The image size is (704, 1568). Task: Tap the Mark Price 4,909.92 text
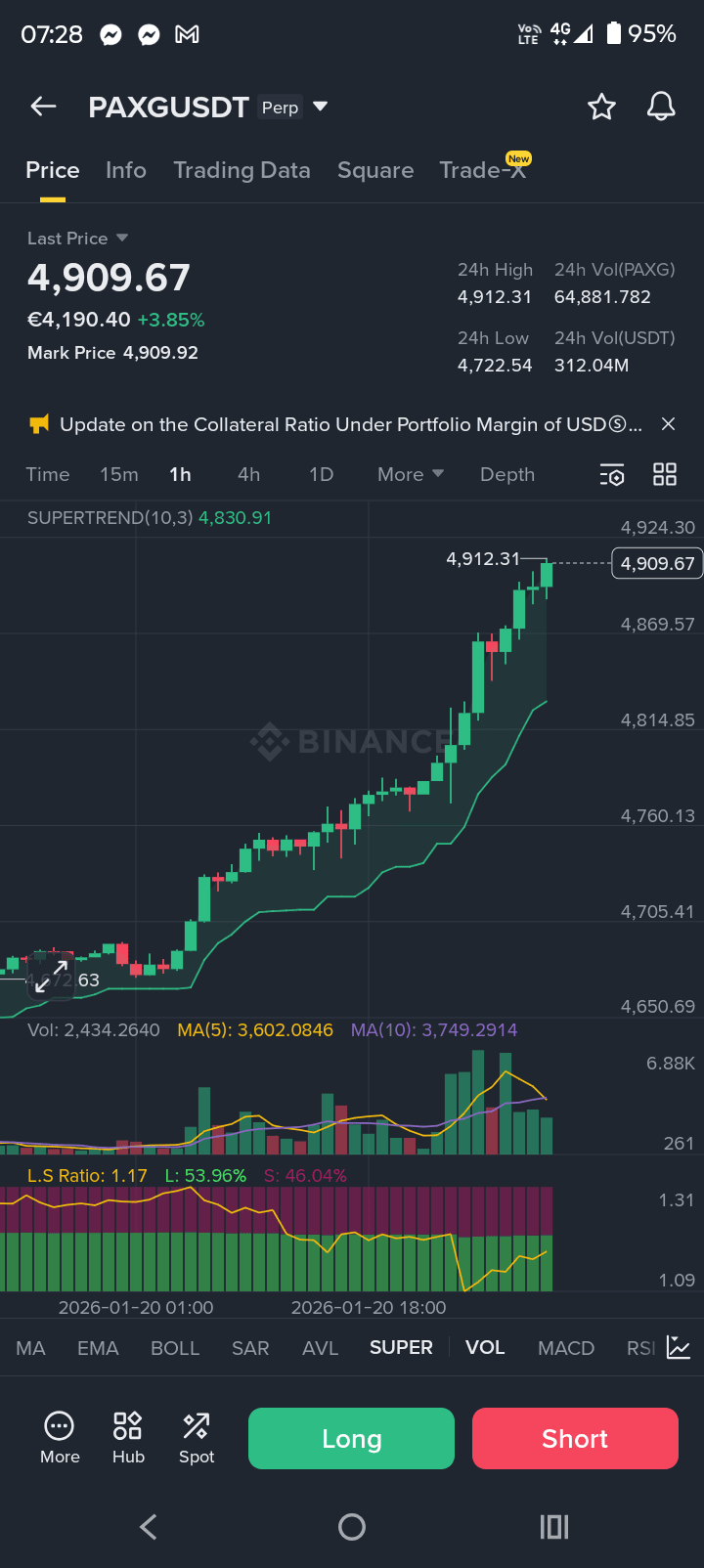(112, 352)
